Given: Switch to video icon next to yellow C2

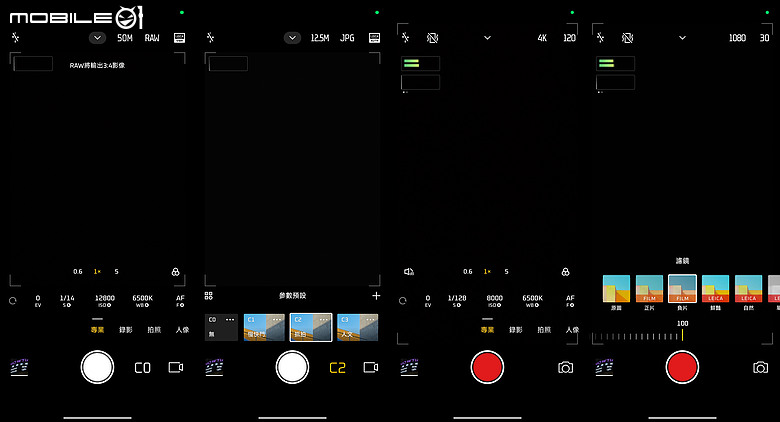Looking at the screenshot, I should point(371,367).
